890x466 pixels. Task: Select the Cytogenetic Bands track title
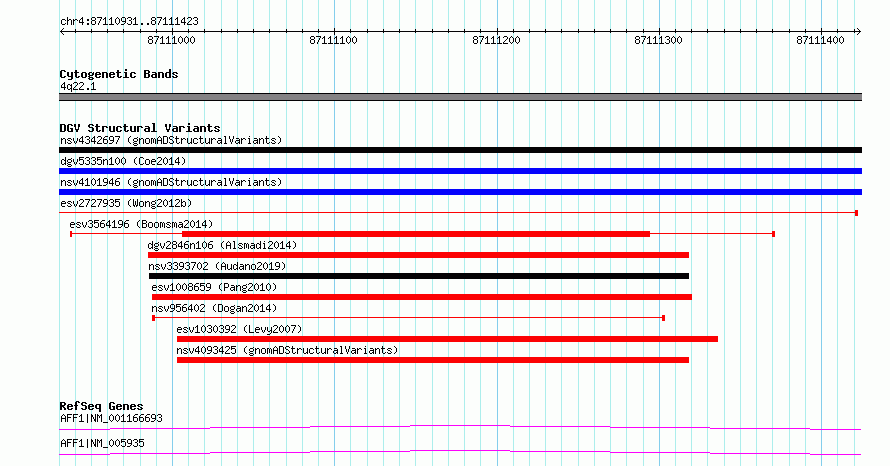point(119,74)
